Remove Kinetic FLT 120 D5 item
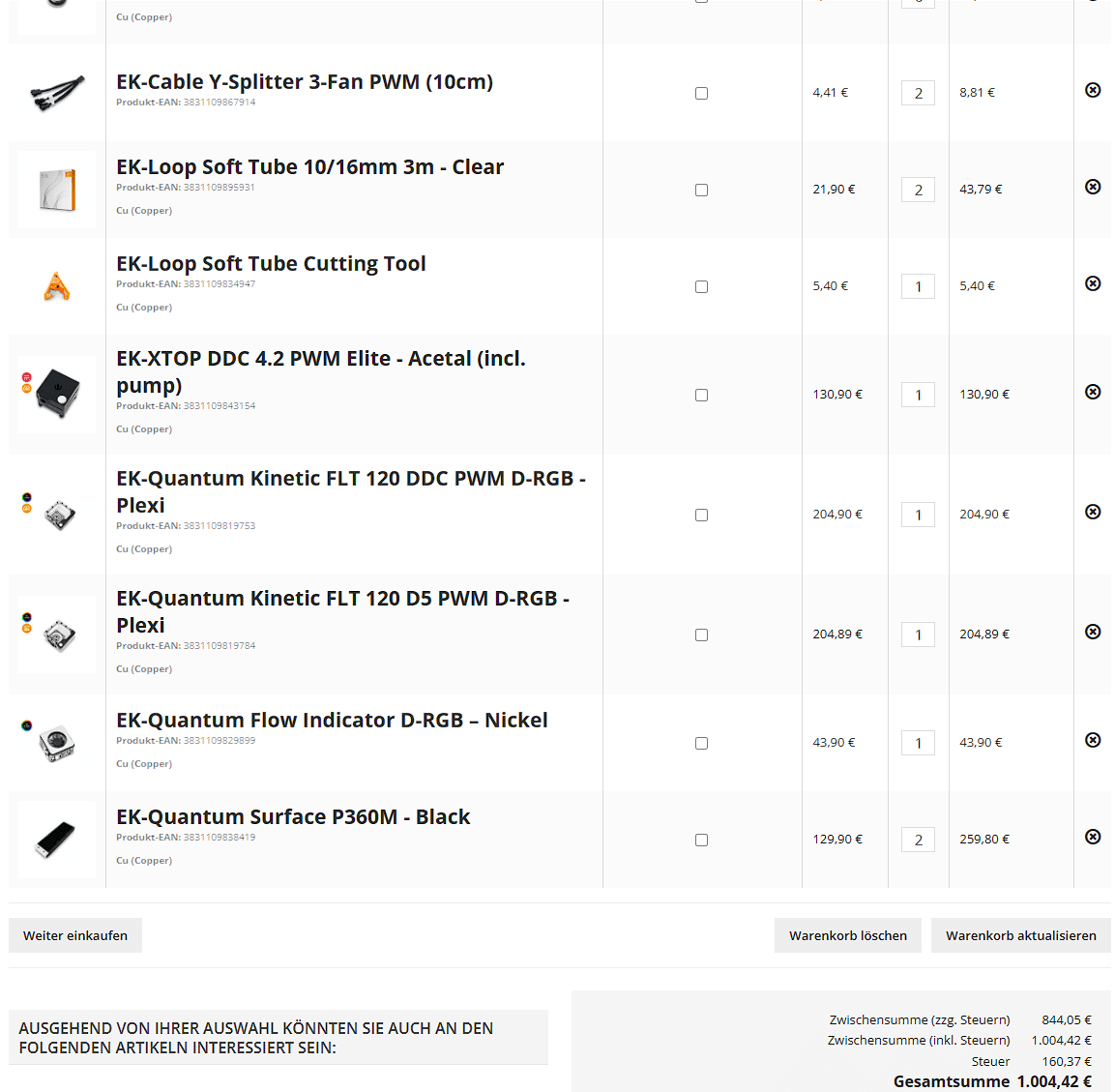 [1093, 633]
